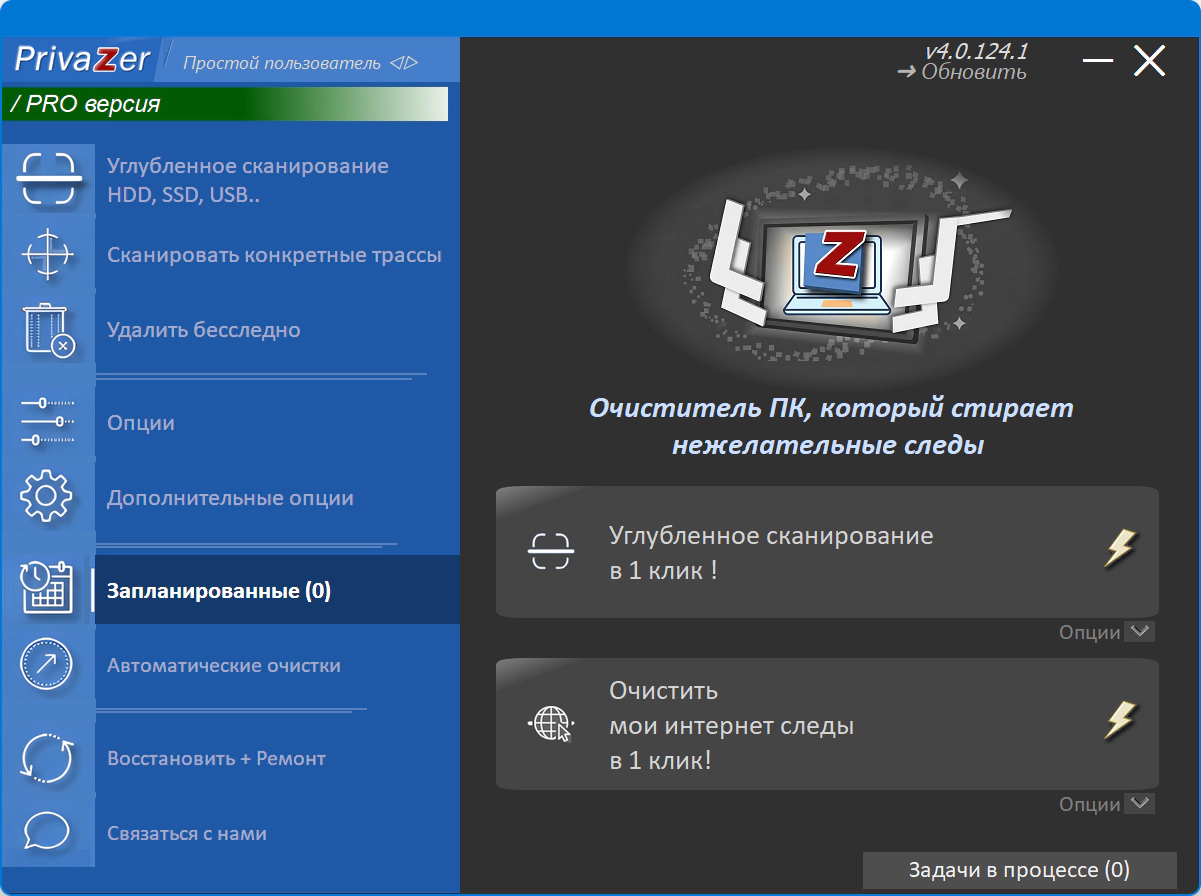
Task: Expand Опции dropdown under deep scan card
Action: click(x=1107, y=632)
